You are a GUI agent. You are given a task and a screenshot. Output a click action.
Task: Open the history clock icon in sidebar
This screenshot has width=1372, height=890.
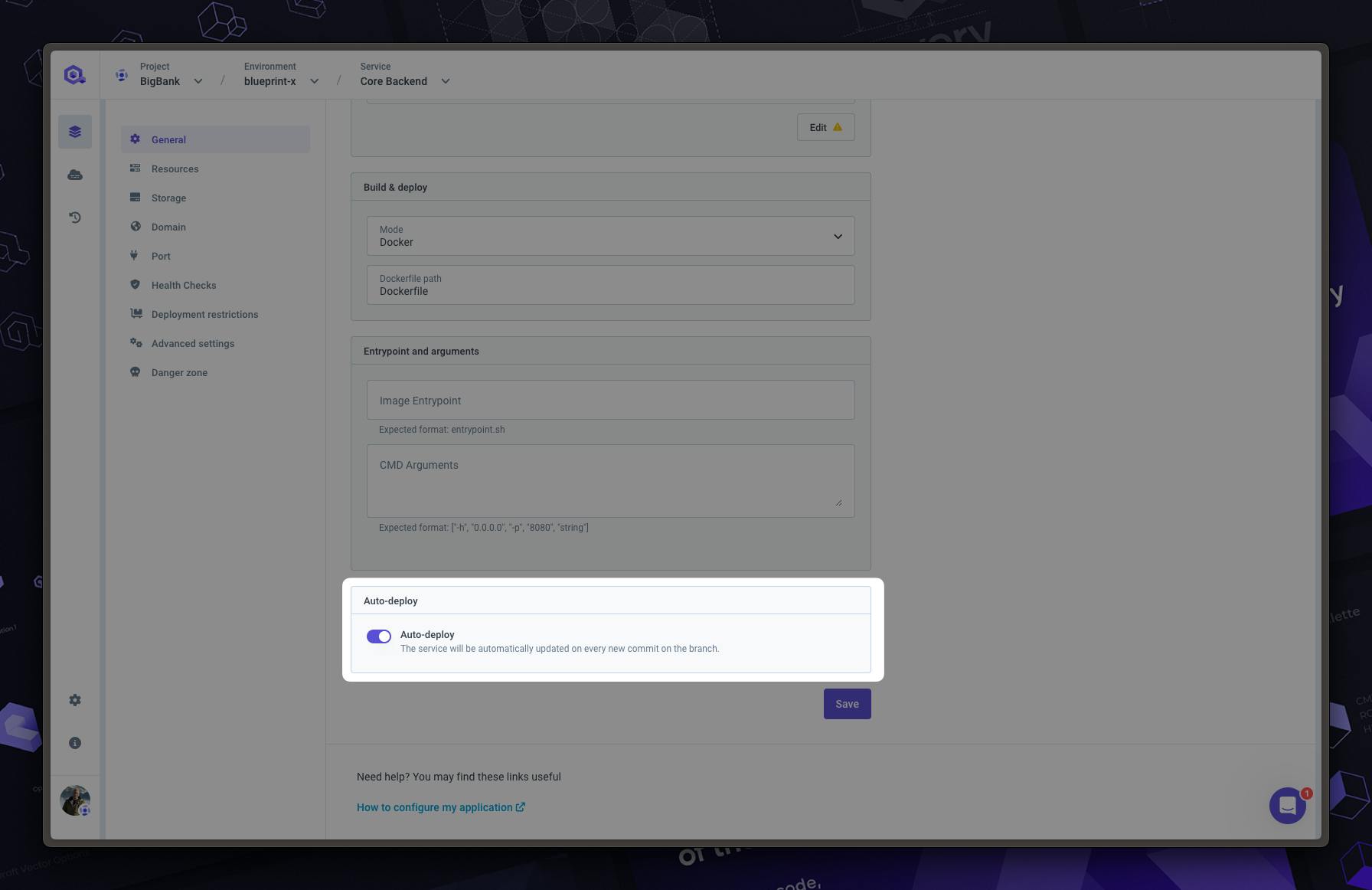tap(75, 218)
